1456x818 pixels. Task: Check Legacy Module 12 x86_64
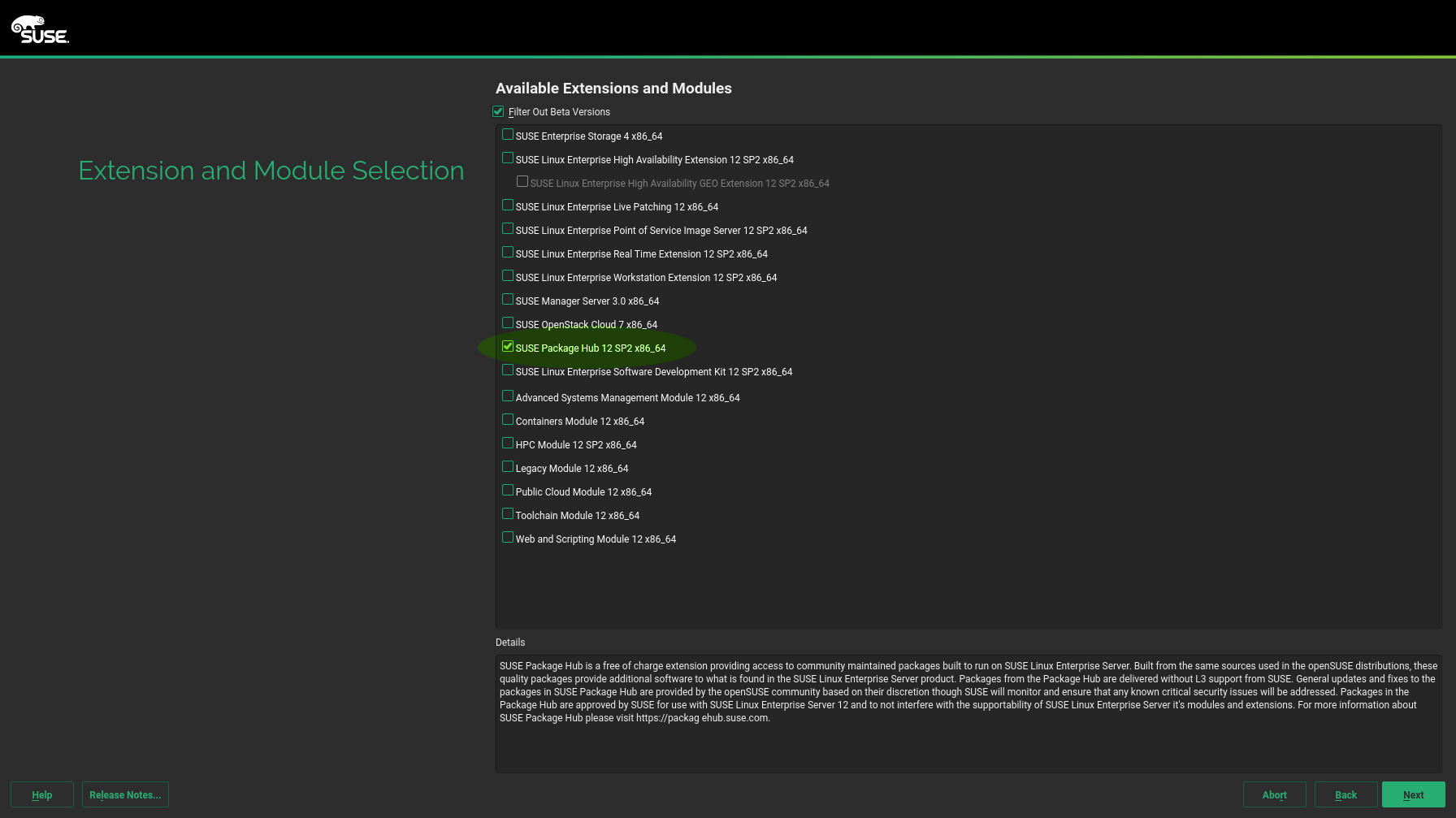pos(508,467)
